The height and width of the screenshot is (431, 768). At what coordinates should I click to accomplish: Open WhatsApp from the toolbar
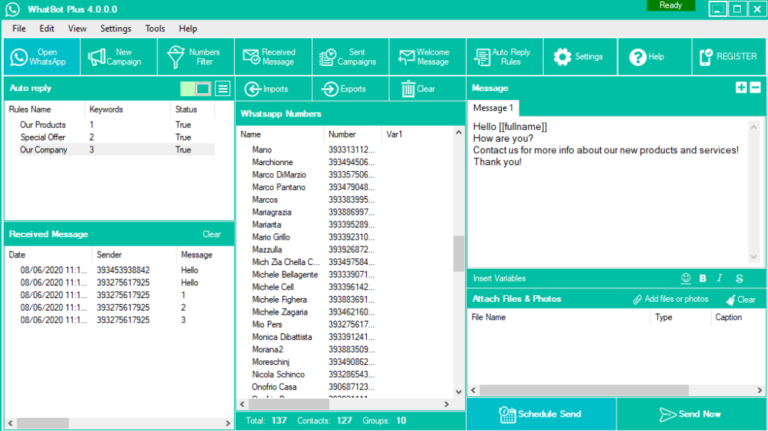(40, 57)
